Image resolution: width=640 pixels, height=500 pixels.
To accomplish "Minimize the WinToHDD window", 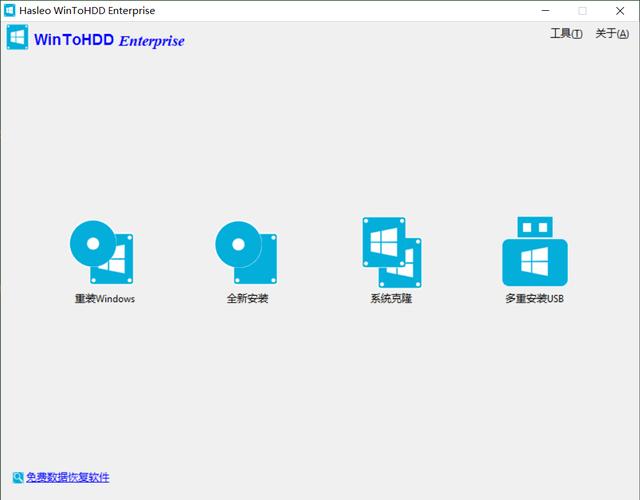I will (545, 11).
